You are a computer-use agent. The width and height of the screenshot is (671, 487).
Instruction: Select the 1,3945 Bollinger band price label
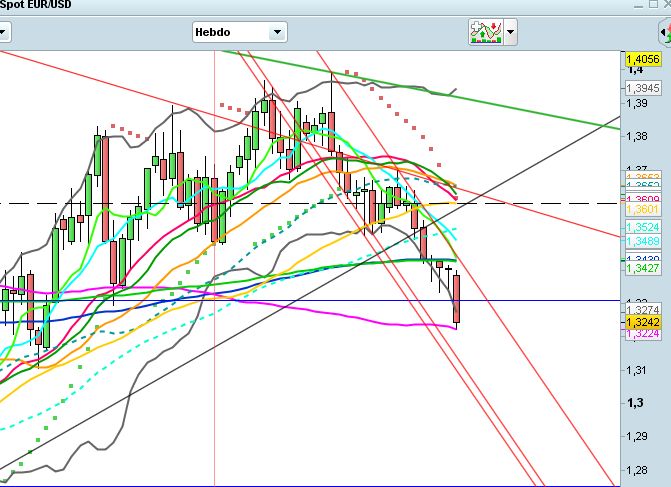pyautogui.click(x=645, y=87)
